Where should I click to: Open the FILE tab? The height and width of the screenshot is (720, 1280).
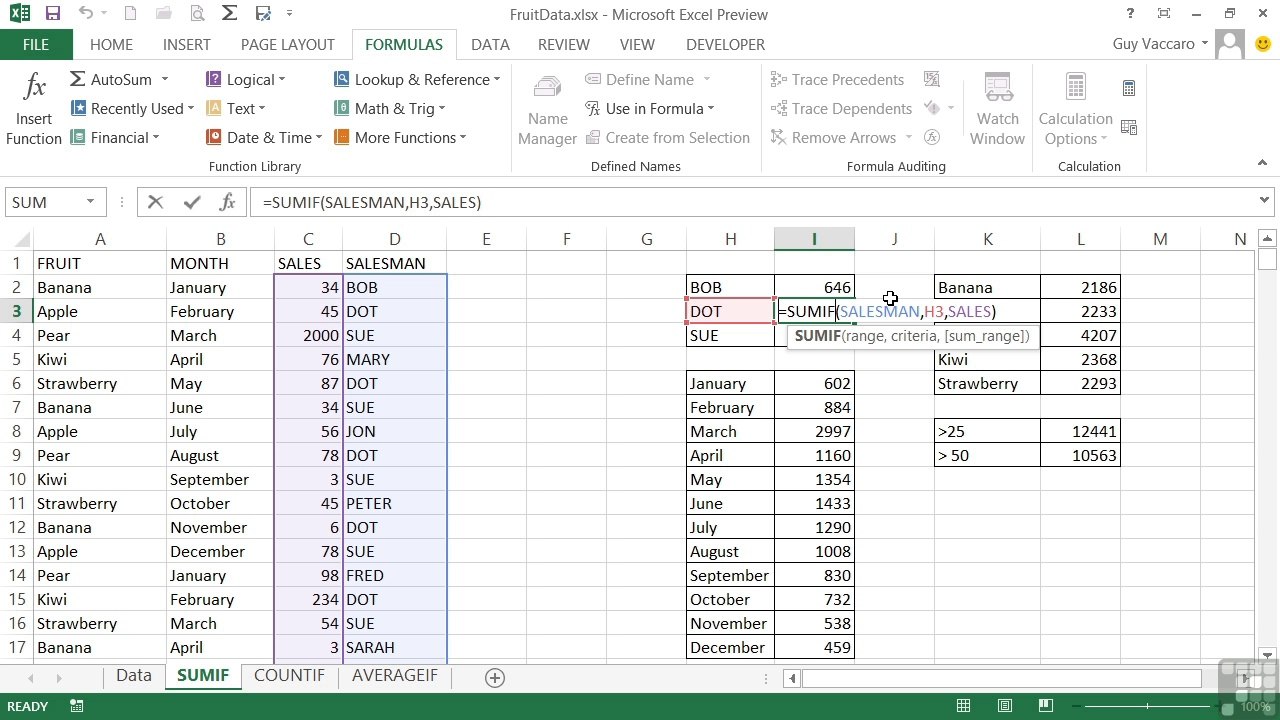(x=36, y=44)
